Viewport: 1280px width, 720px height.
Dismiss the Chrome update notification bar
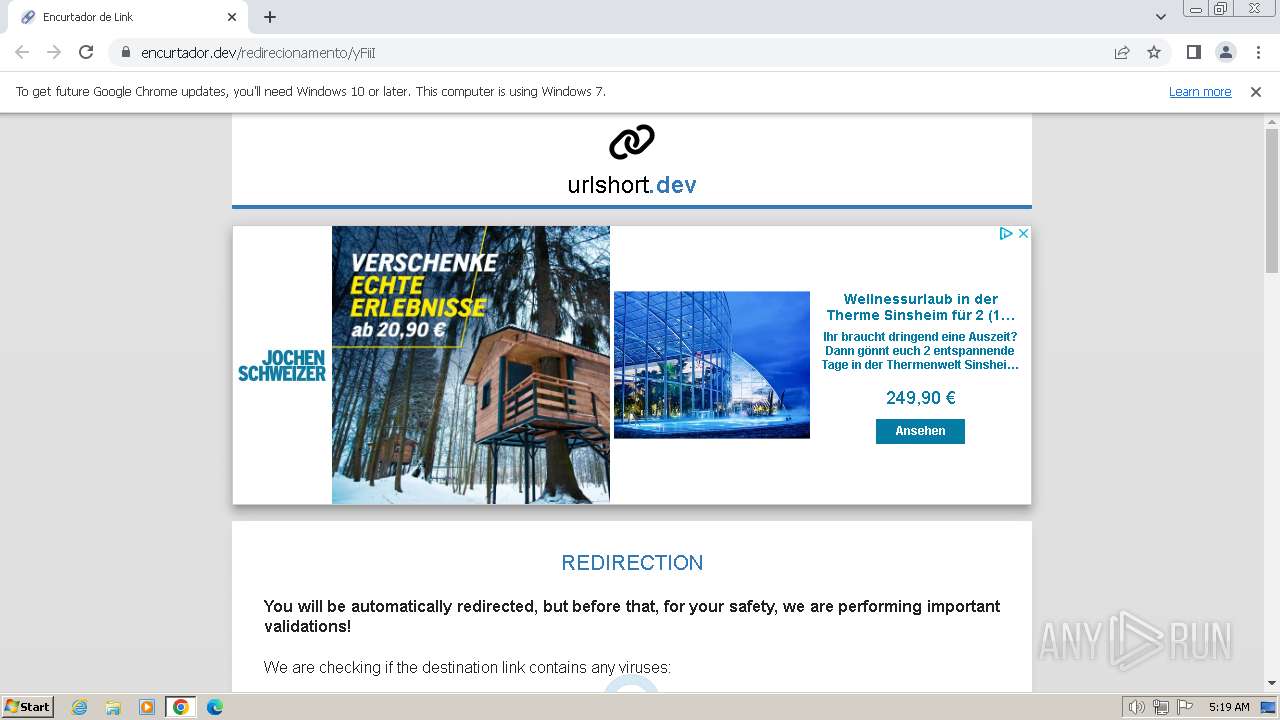(1256, 91)
